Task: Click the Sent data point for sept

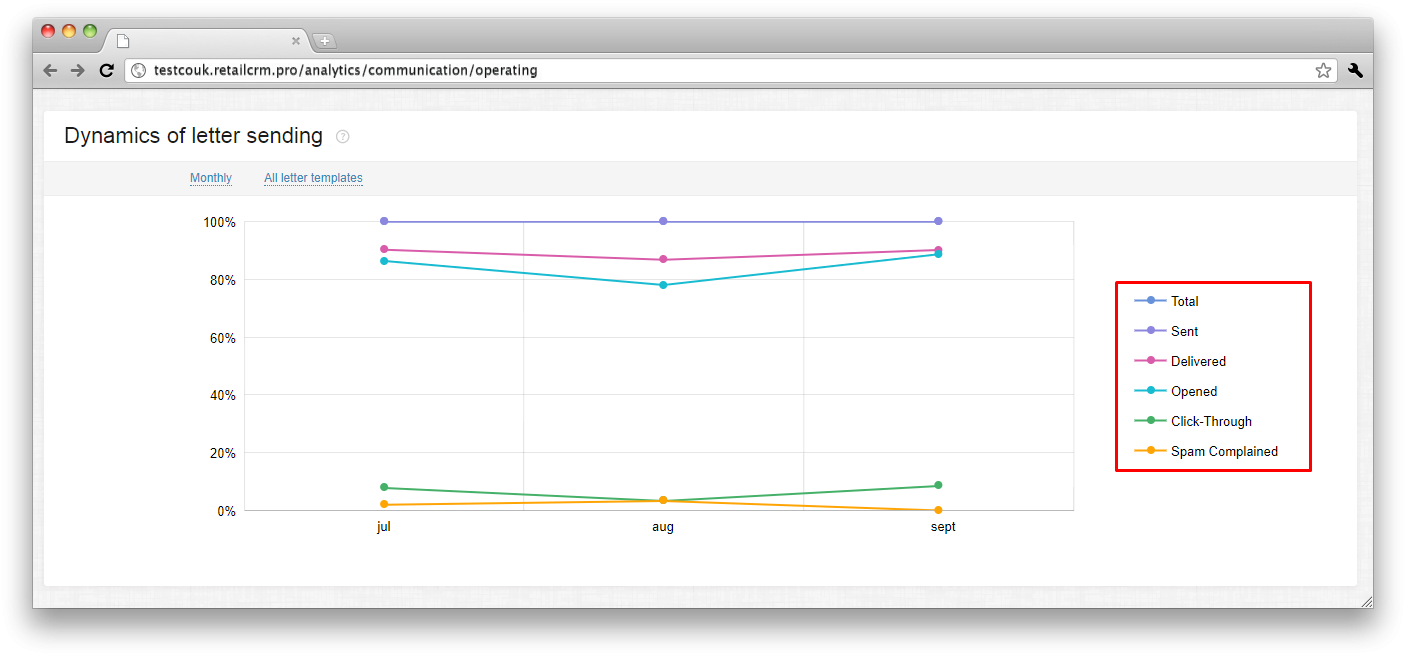Action: [x=938, y=221]
